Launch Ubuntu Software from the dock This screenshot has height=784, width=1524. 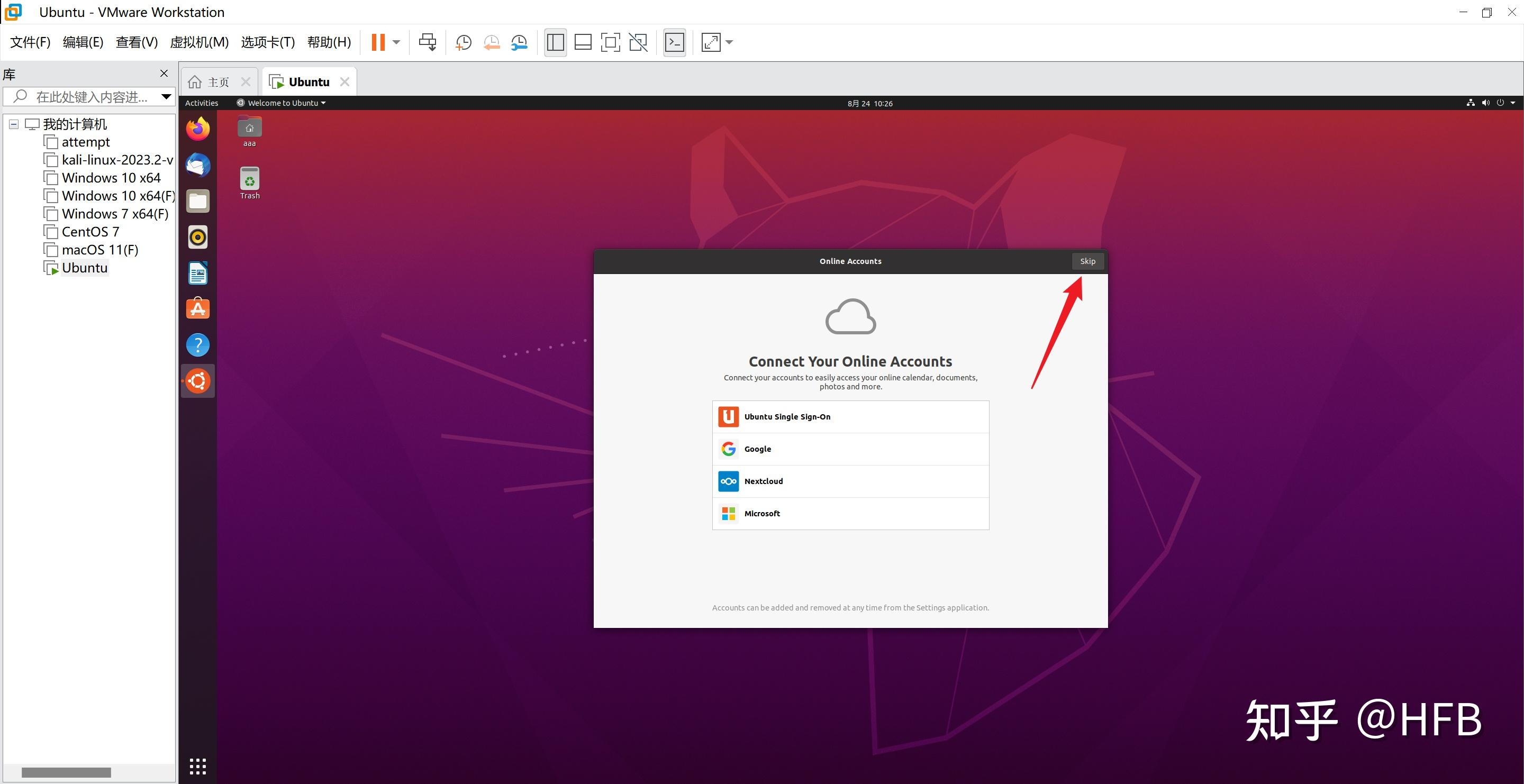(197, 308)
